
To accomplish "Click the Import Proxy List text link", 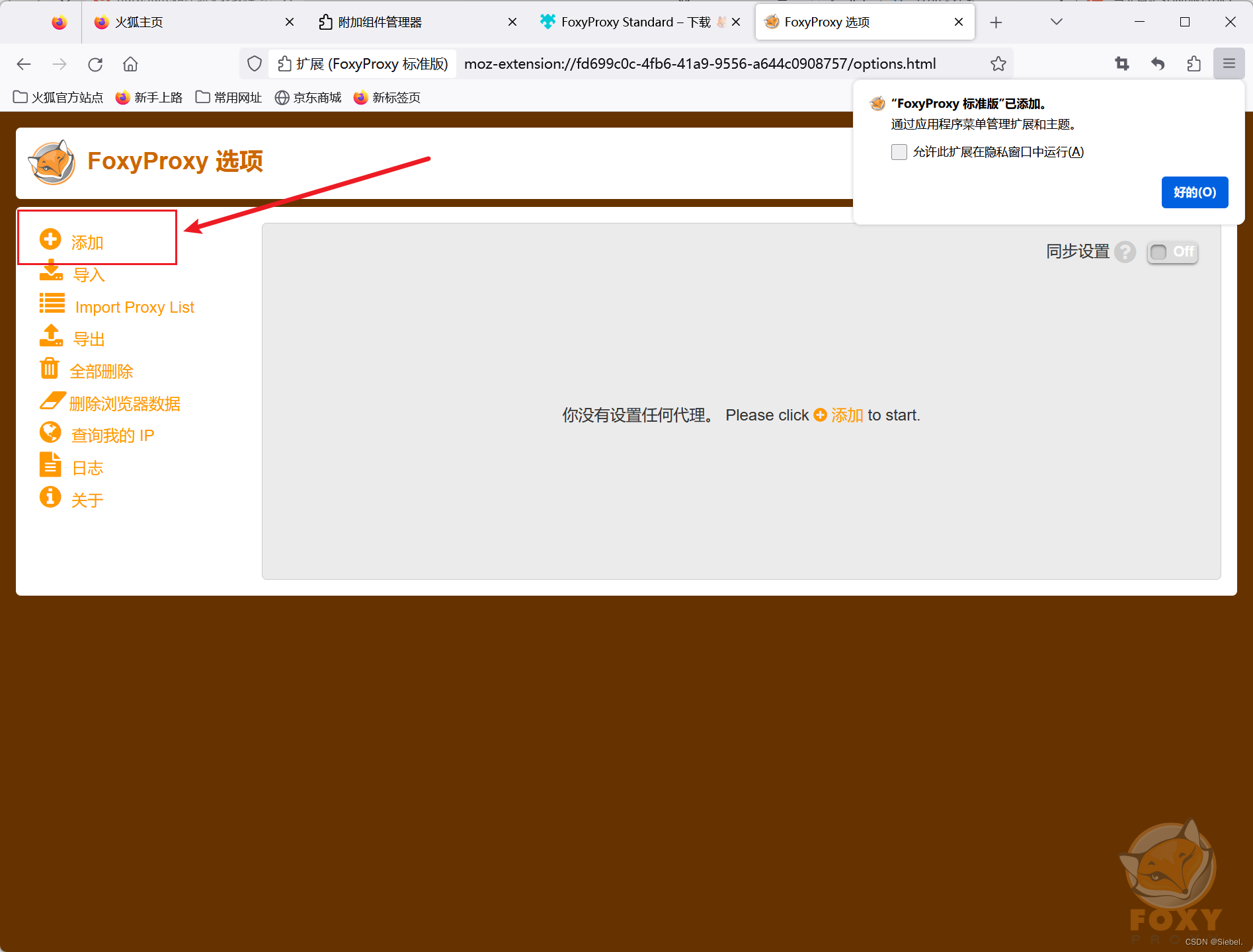I will click(x=134, y=307).
